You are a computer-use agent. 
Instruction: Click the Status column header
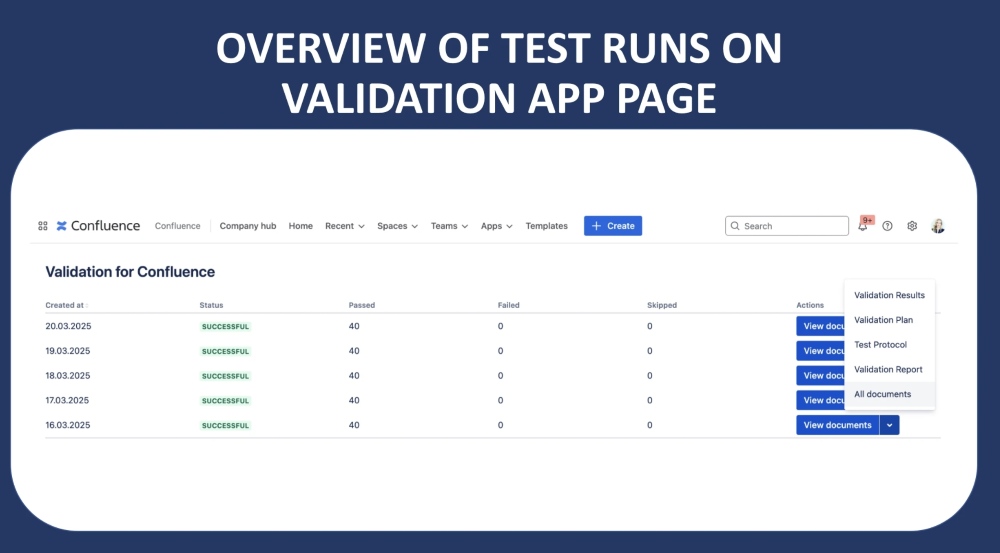pos(211,306)
